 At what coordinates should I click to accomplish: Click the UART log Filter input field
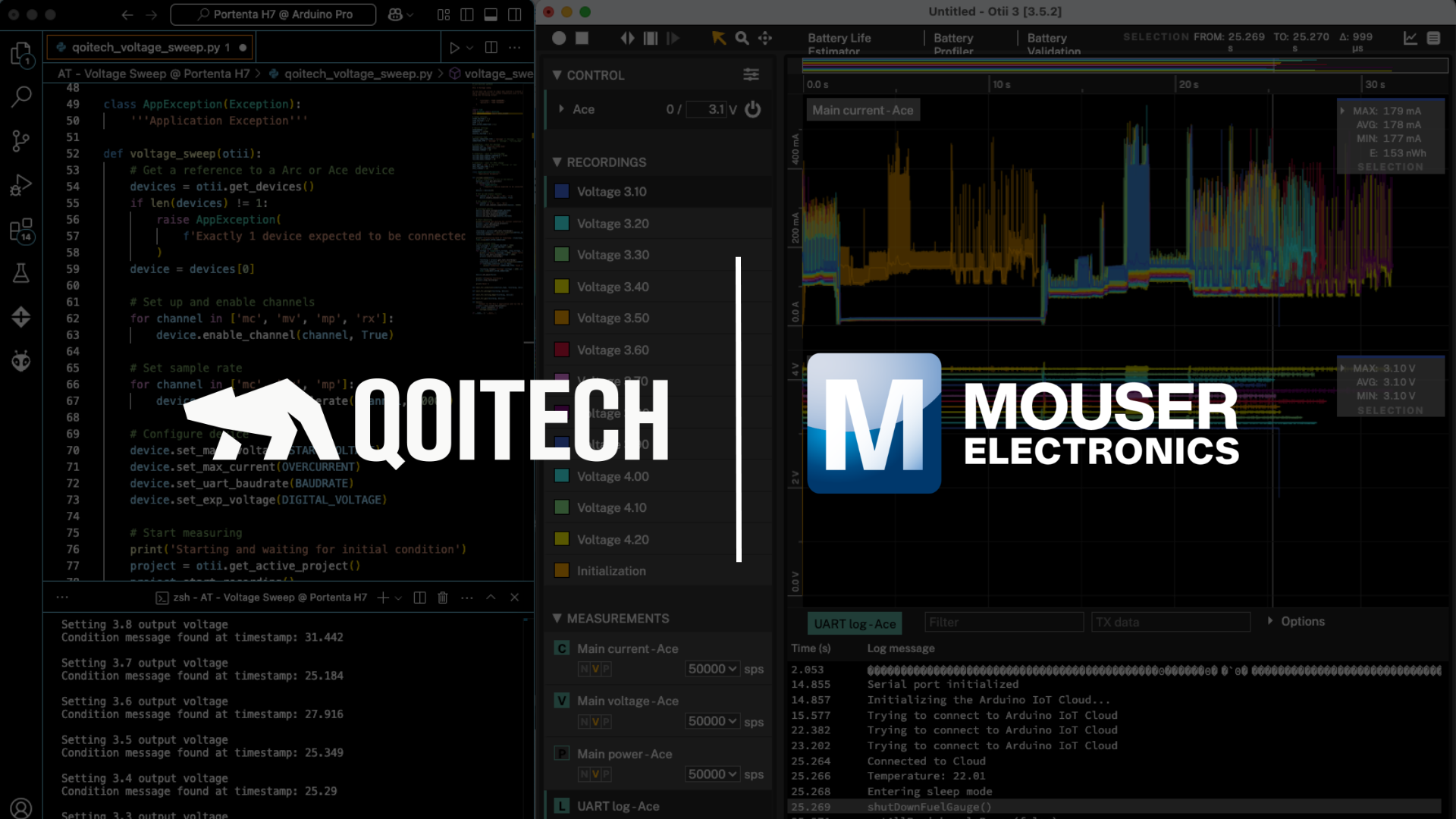point(1004,623)
